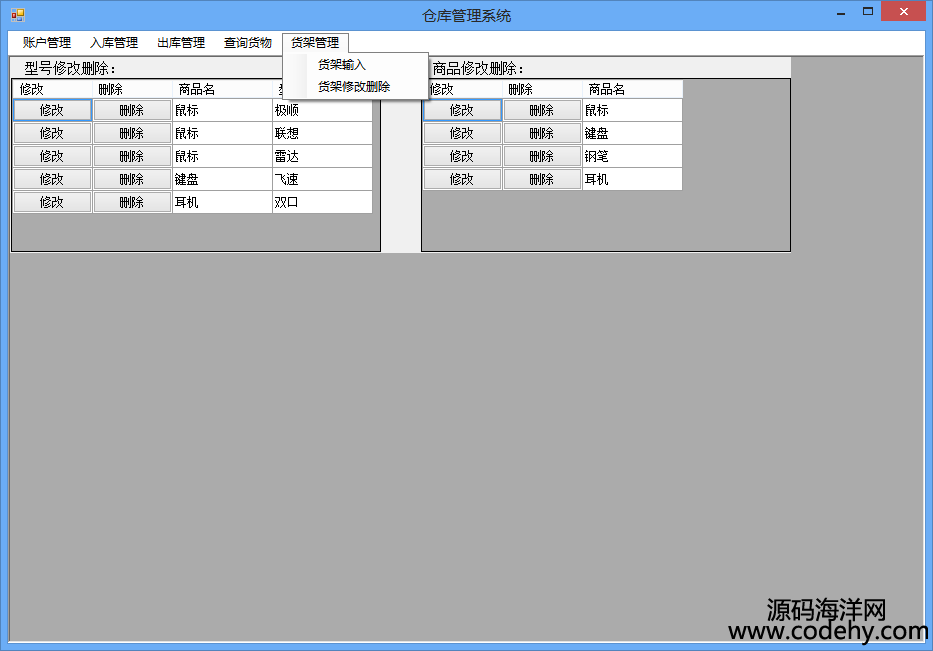Maximize the 仓库管理系统 window

click(x=868, y=12)
